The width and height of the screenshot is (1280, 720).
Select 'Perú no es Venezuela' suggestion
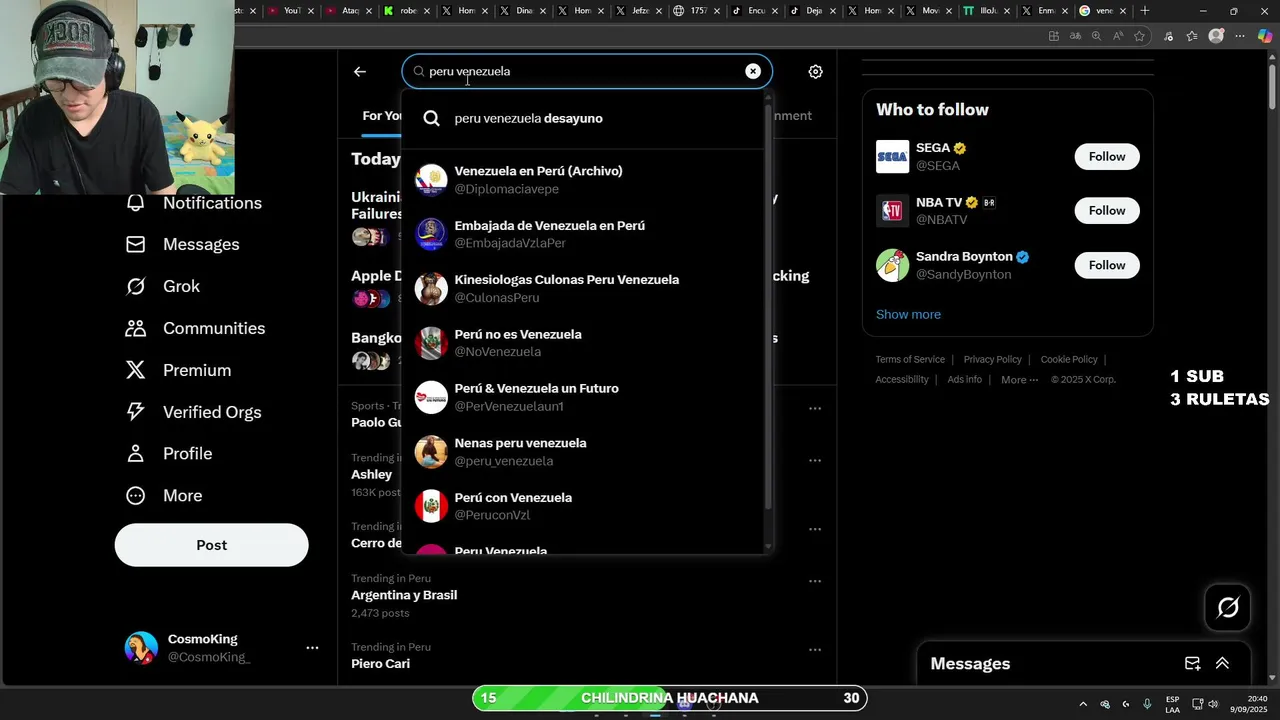coord(585,343)
